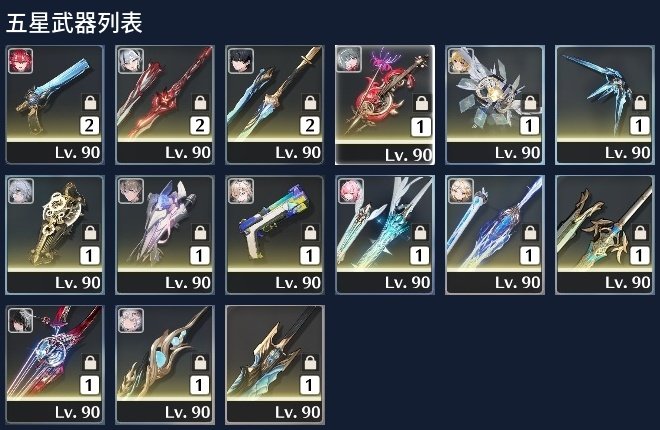Open the golden ornate key-shaped weapon
Viewport: 660px width, 430px height.
click(55, 235)
